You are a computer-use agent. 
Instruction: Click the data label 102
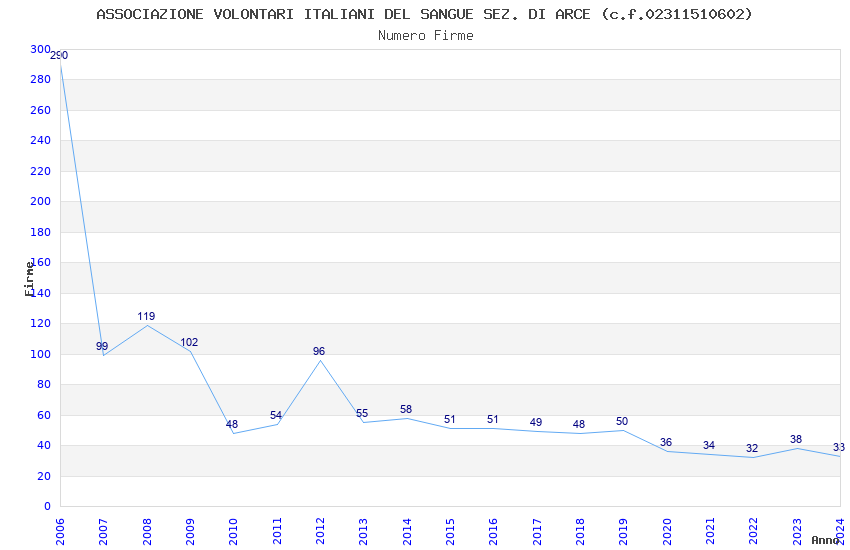tap(189, 342)
